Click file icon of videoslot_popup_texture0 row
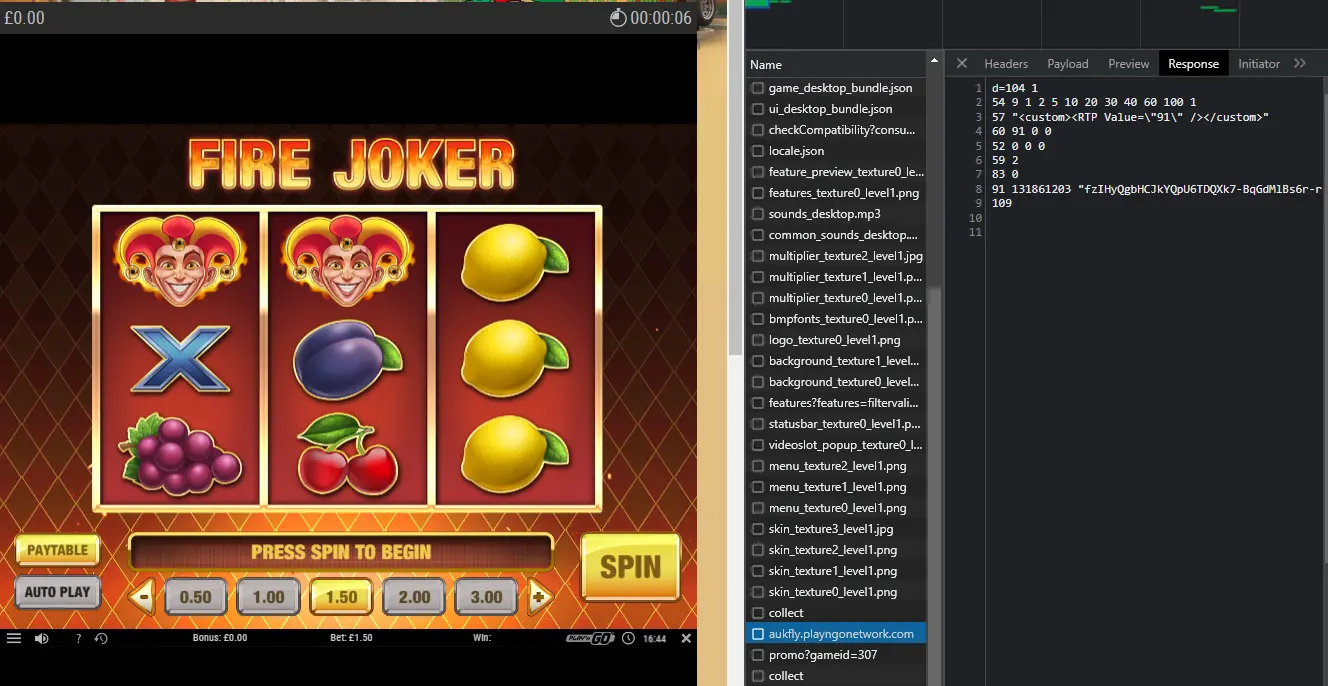 coord(758,445)
